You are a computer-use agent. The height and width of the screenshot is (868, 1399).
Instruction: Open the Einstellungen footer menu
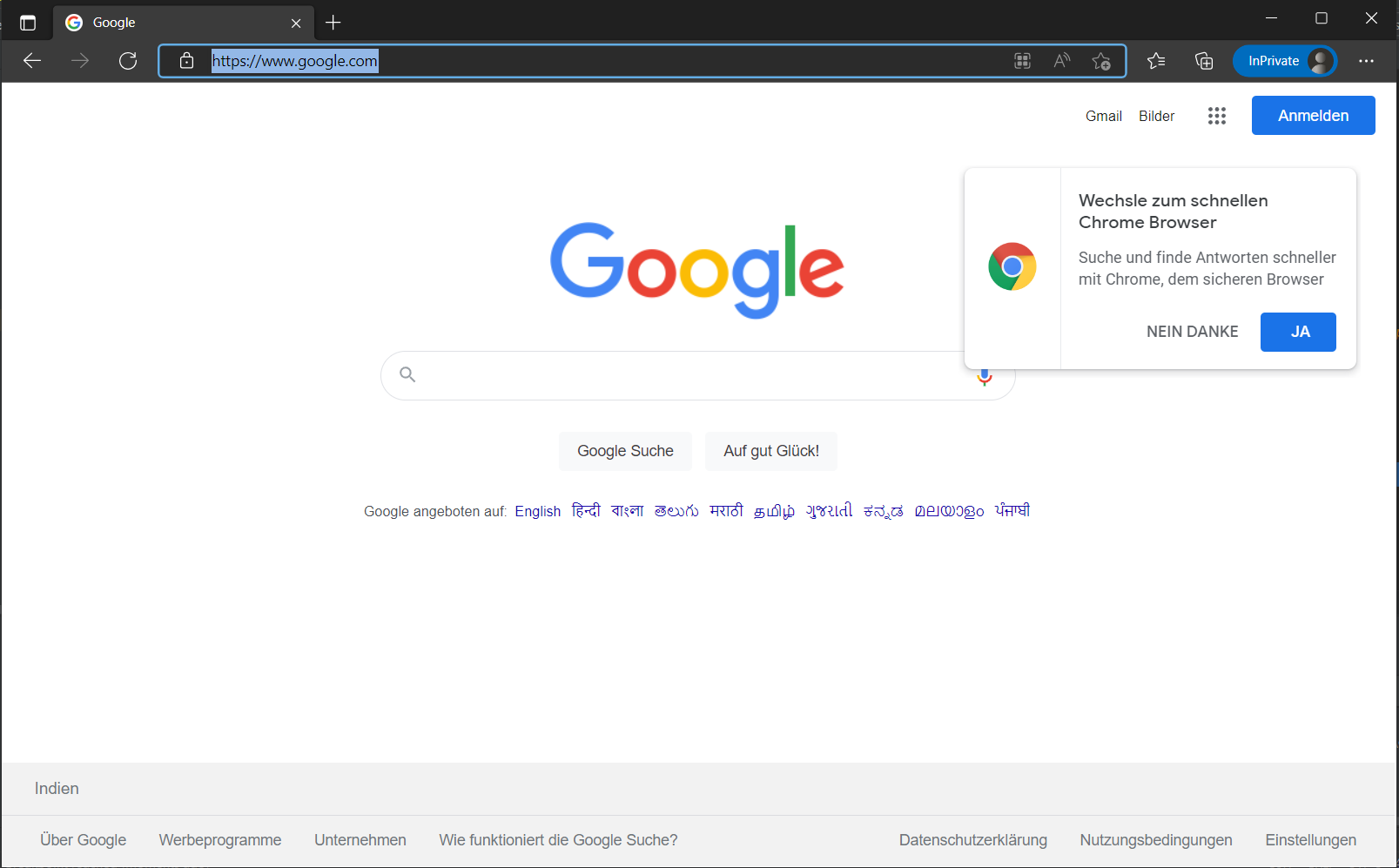click(x=1310, y=840)
